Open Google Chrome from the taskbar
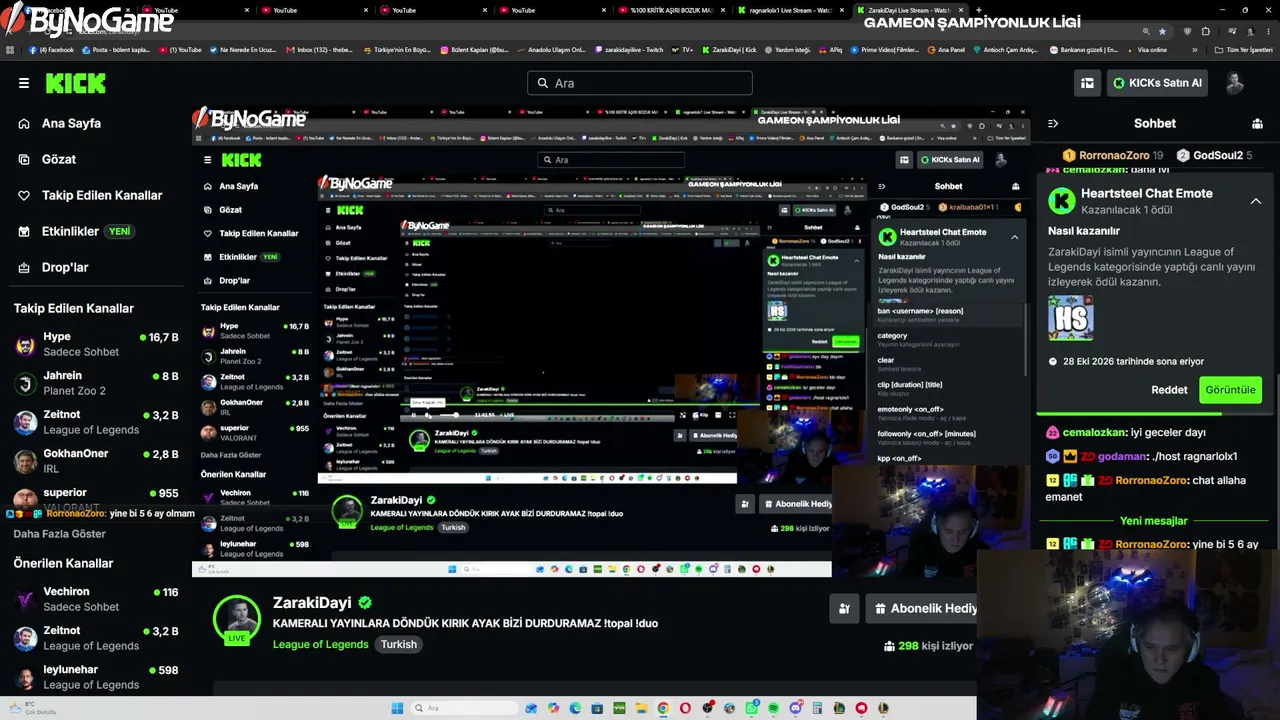Image resolution: width=1280 pixels, height=720 pixels. coord(663,708)
